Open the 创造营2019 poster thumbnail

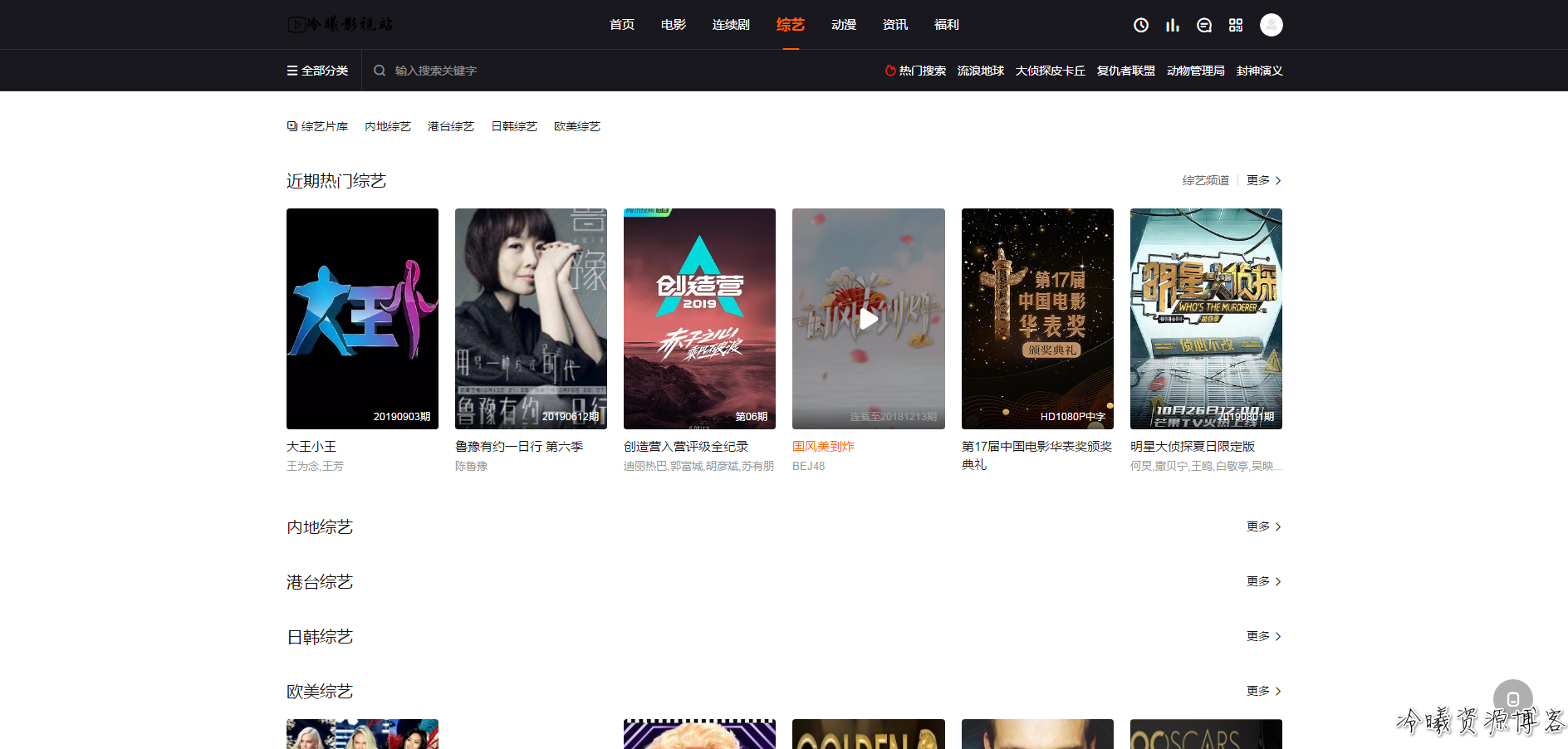pyautogui.click(x=699, y=319)
